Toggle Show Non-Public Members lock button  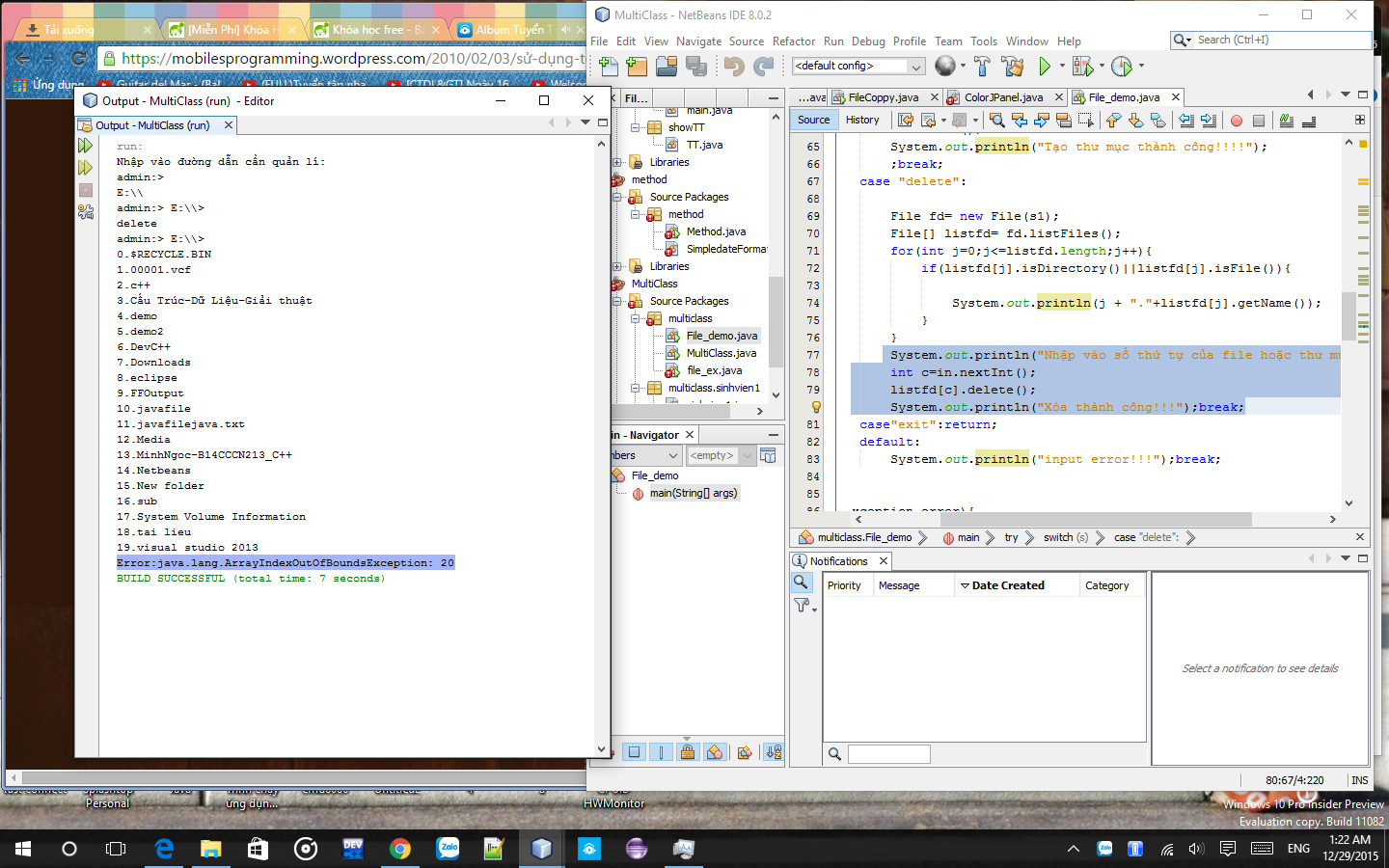coord(688,752)
